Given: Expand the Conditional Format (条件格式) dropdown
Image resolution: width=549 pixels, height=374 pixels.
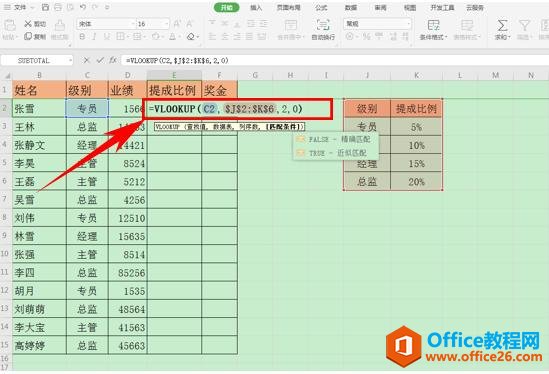Looking at the screenshot, I should click(x=445, y=37).
